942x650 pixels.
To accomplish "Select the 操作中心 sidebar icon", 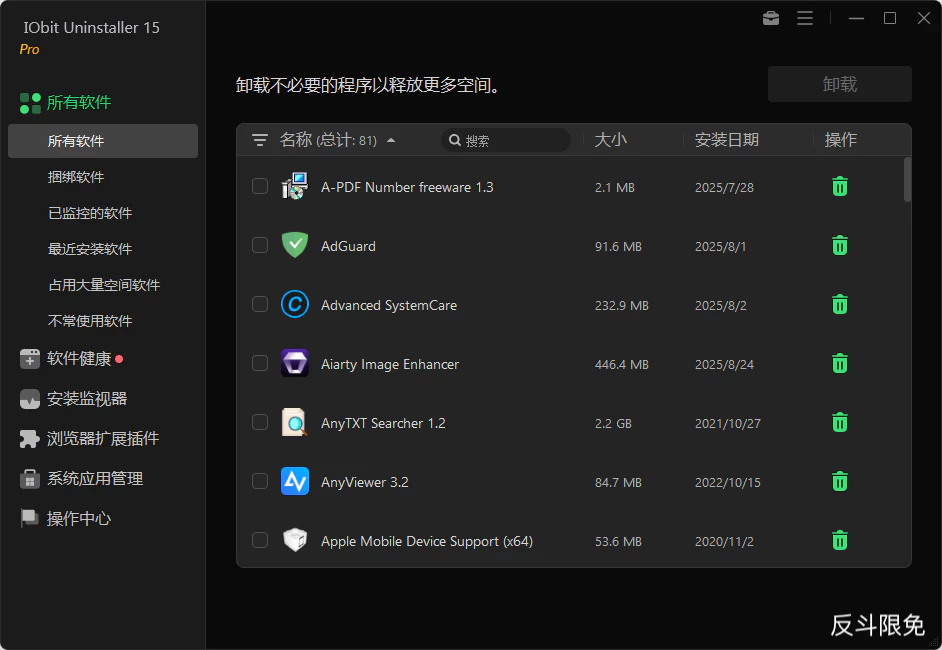I will (29, 518).
